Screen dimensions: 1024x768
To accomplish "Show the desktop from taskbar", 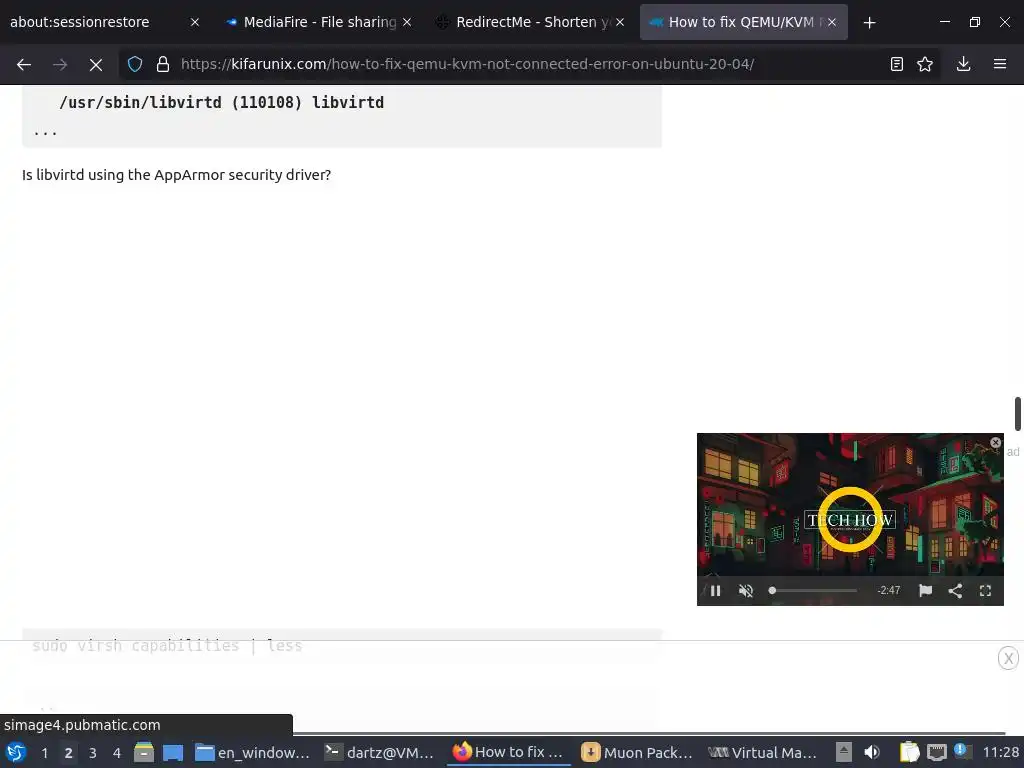I will tap(172, 752).
